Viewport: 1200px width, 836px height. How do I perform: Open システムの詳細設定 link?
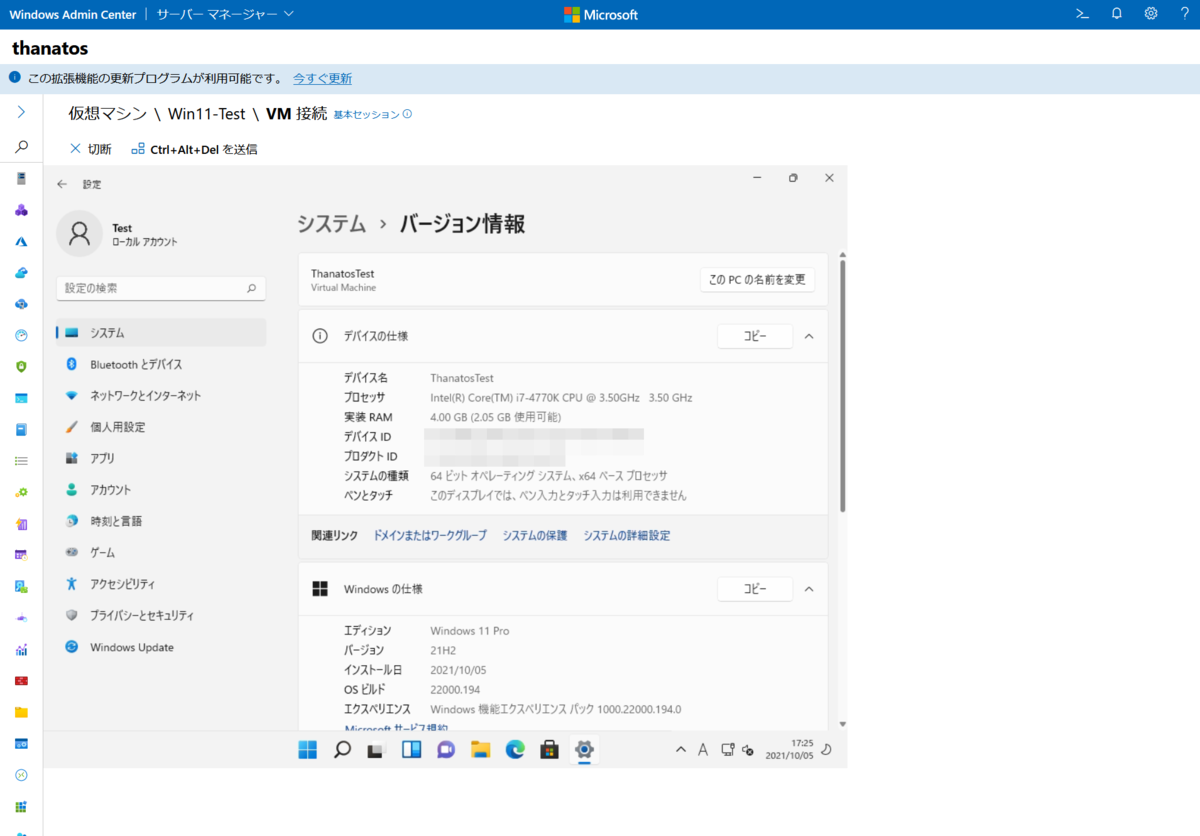[627, 536]
